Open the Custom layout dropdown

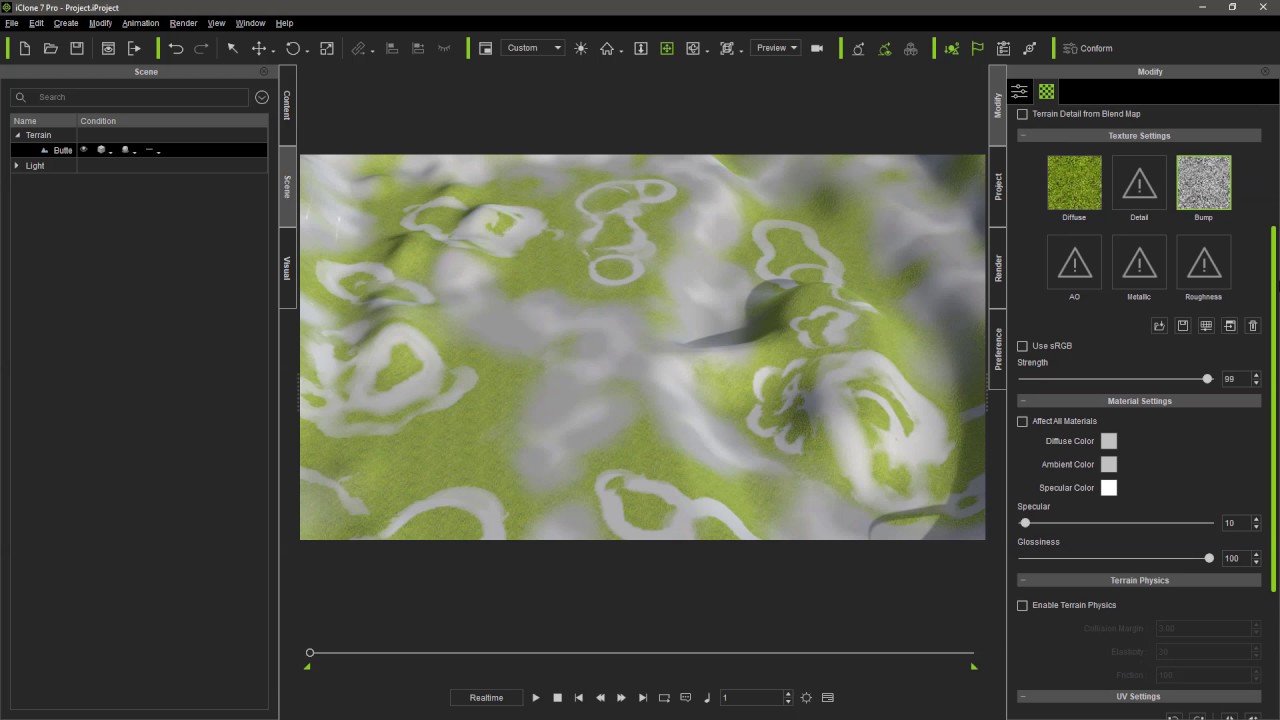point(532,48)
